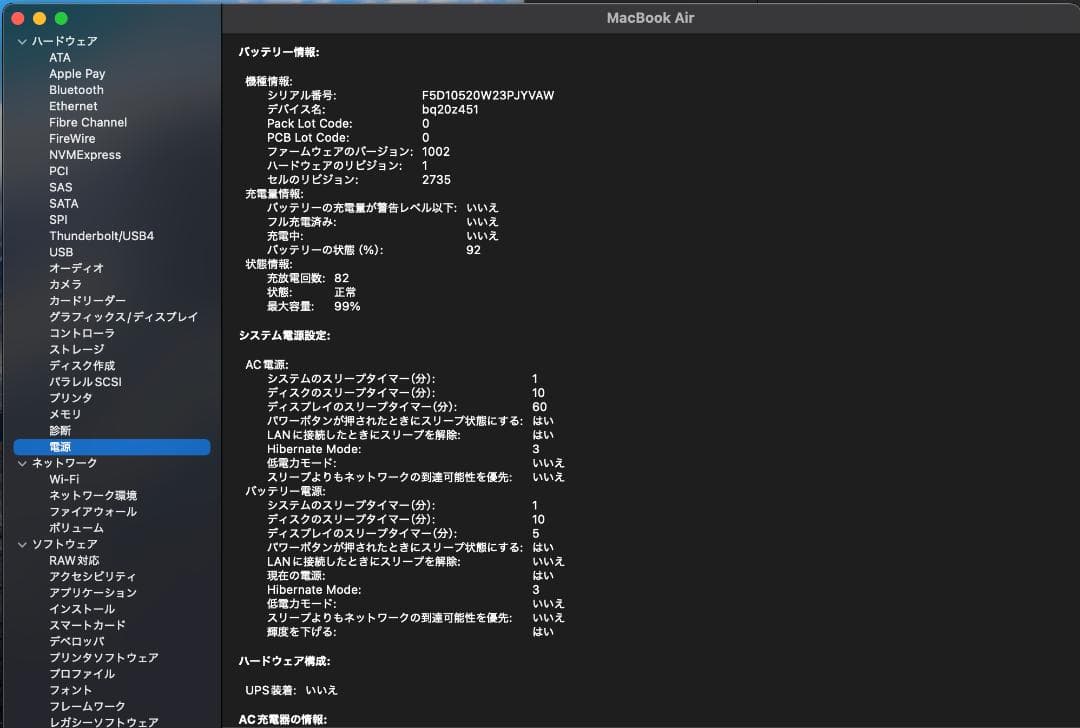Click the UPS装着 line
Screen dimensions: 1080x728
pos(291,690)
